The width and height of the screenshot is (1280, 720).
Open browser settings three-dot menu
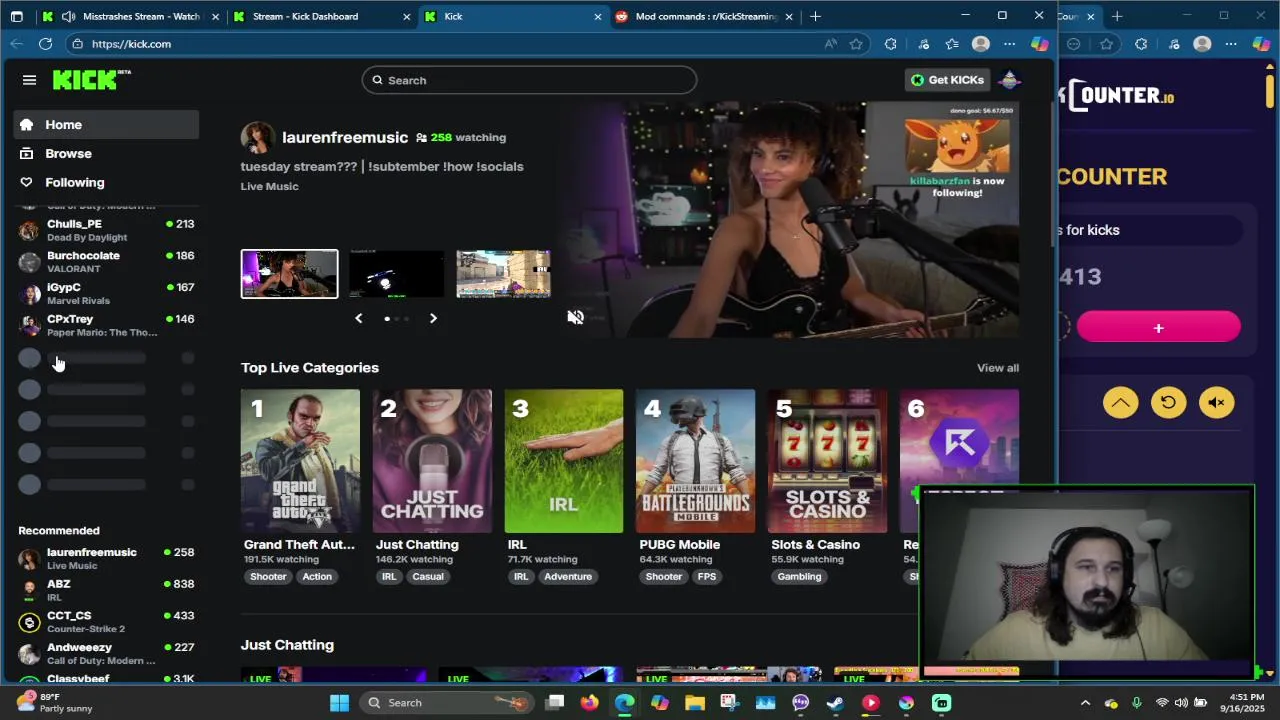(x=1009, y=44)
